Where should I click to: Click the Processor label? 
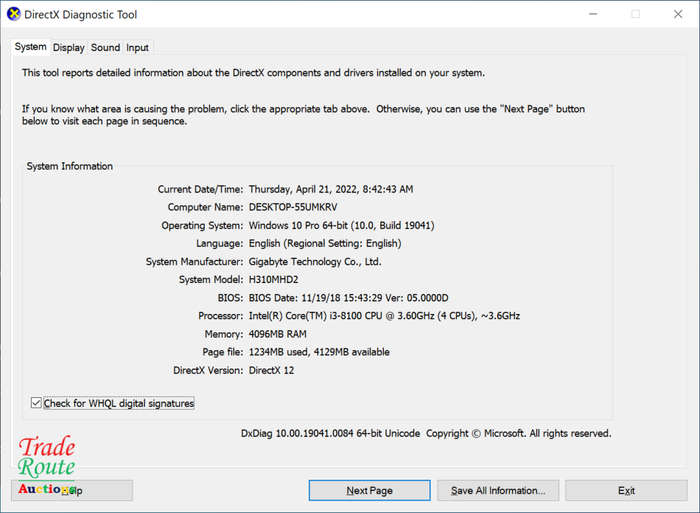click(x=221, y=316)
